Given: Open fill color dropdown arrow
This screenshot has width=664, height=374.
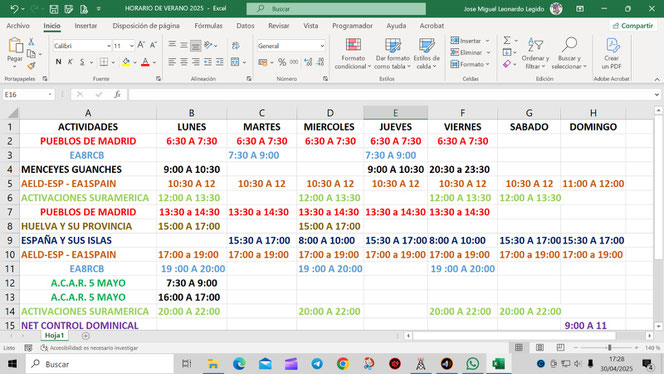Looking at the screenshot, I should pos(135,62).
